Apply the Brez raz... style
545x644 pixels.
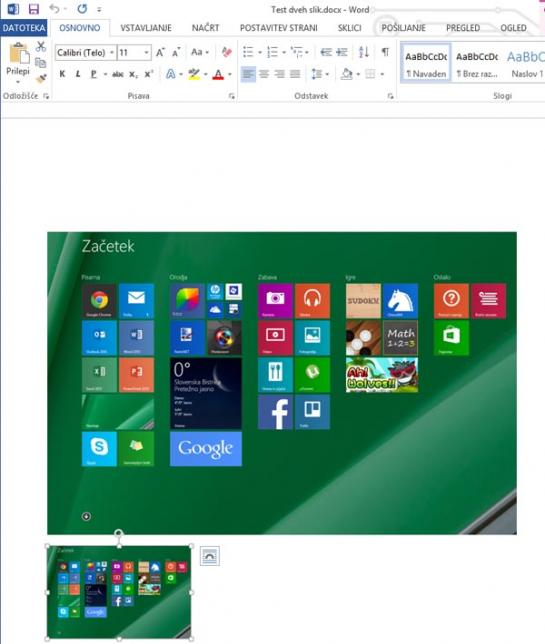point(477,63)
